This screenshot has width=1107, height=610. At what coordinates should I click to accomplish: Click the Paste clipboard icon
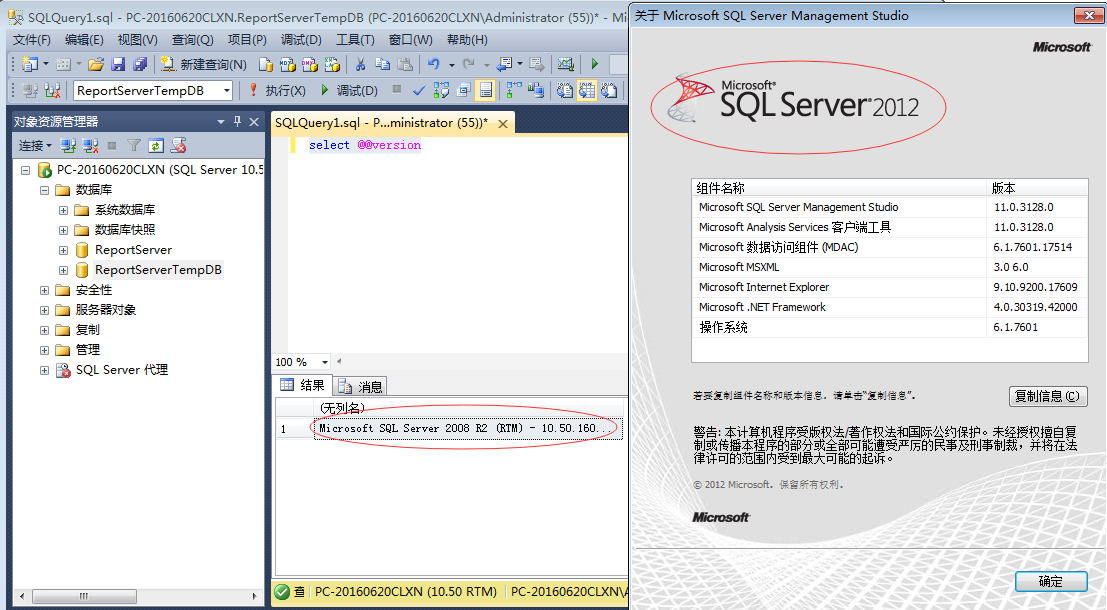pos(405,64)
